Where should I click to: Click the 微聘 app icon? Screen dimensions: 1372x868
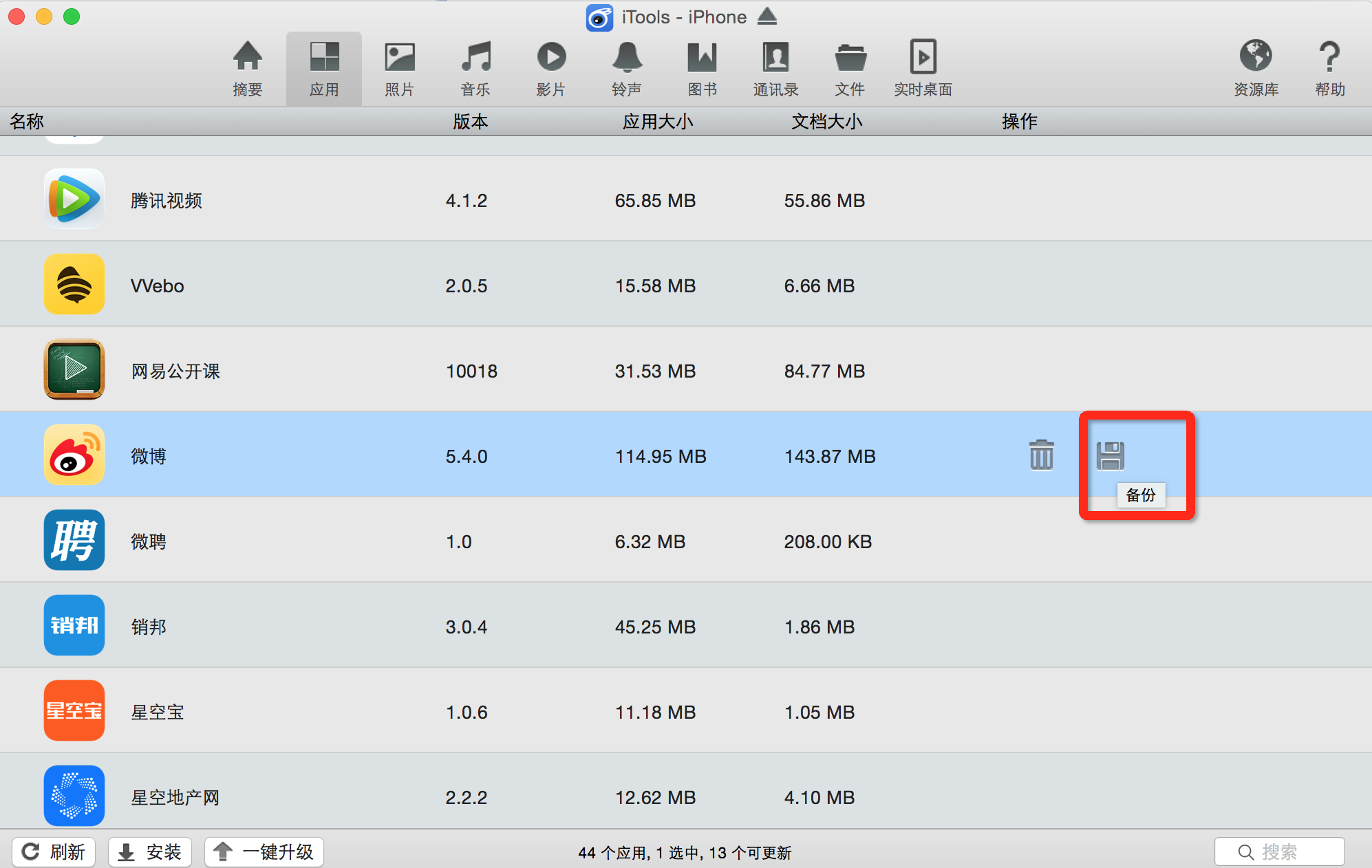tap(74, 540)
